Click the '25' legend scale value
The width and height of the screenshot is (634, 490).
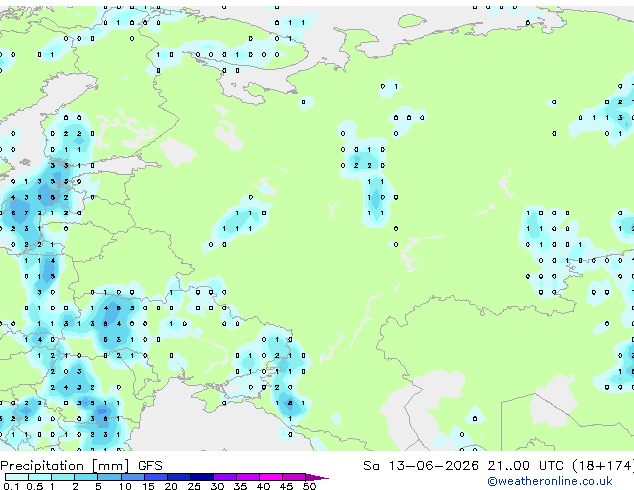(x=194, y=486)
